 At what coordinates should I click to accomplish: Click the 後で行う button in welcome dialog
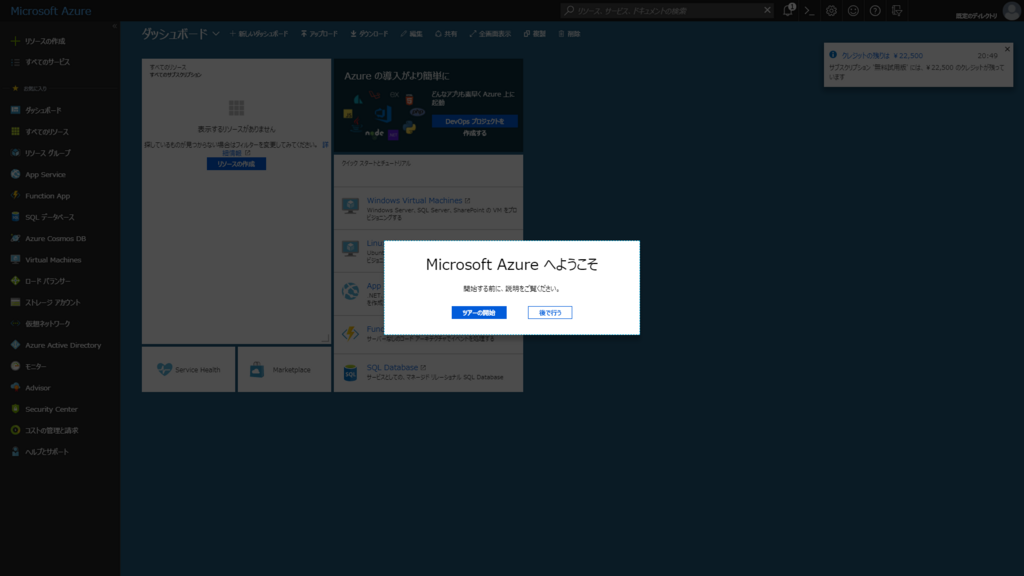click(x=550, y=313)
